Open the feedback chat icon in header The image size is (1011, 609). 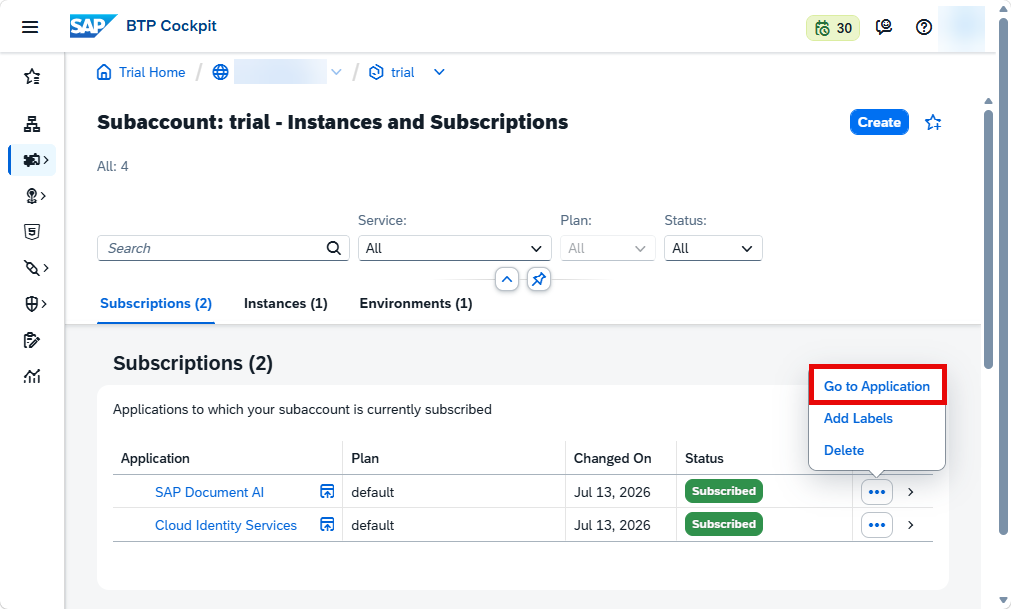(884, 27)
